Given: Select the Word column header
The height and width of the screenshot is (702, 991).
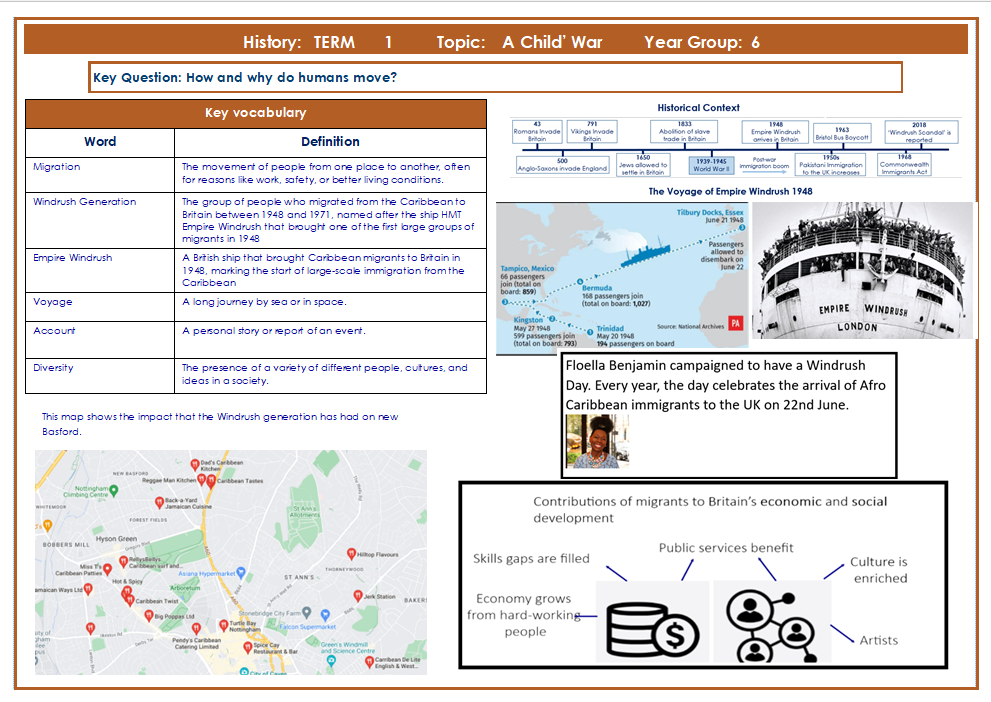Looking at the screenshot, I should tap(100, 142).
